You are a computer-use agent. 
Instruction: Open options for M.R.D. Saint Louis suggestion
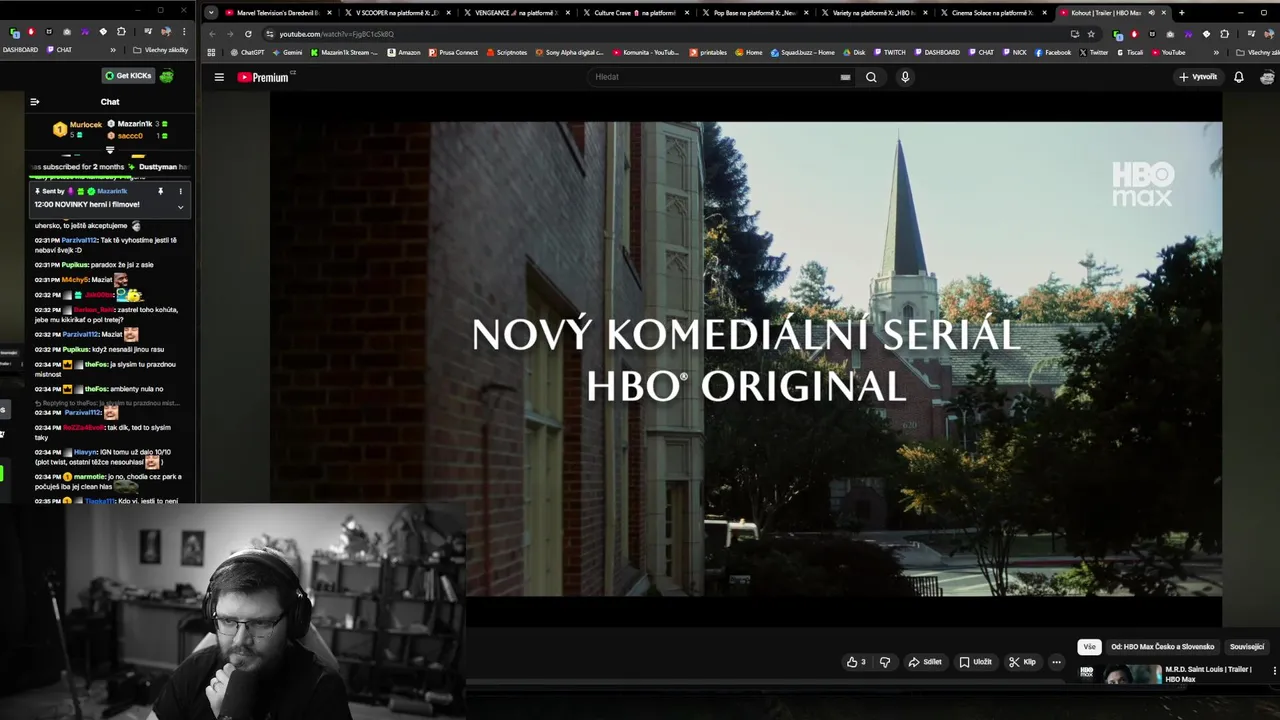point(1274,670)
